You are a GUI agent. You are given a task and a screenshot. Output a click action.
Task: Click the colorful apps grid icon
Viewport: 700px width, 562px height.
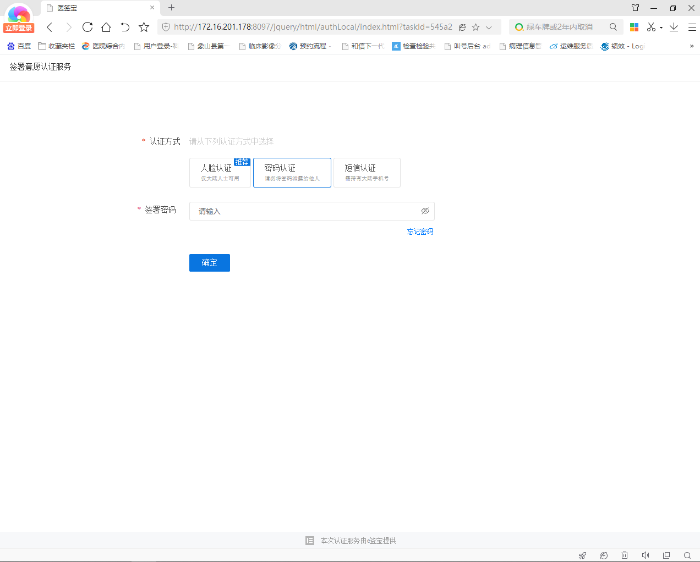coord(634,27)
